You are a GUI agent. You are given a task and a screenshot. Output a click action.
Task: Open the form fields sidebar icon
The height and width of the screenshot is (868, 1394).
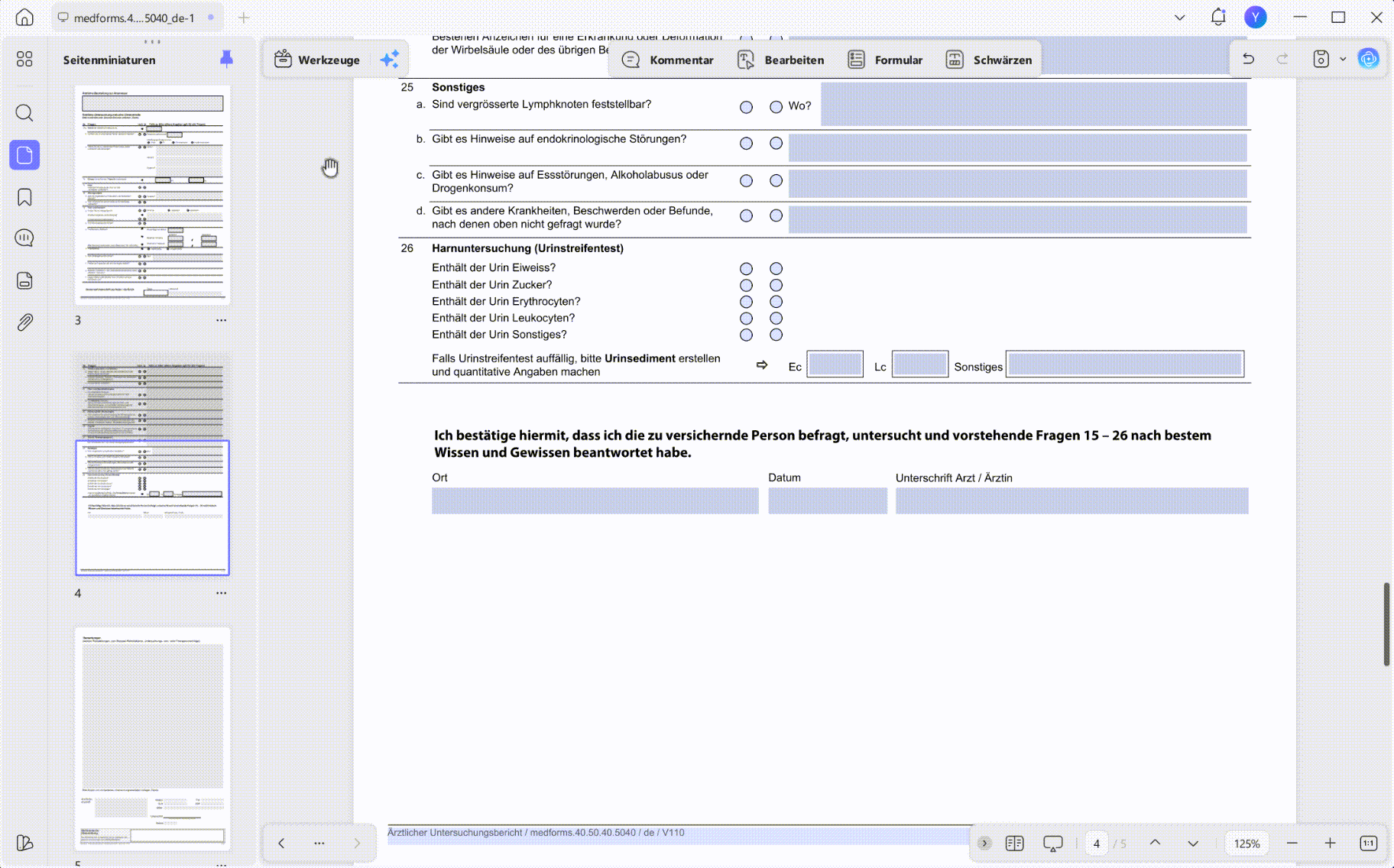(24, 280)
